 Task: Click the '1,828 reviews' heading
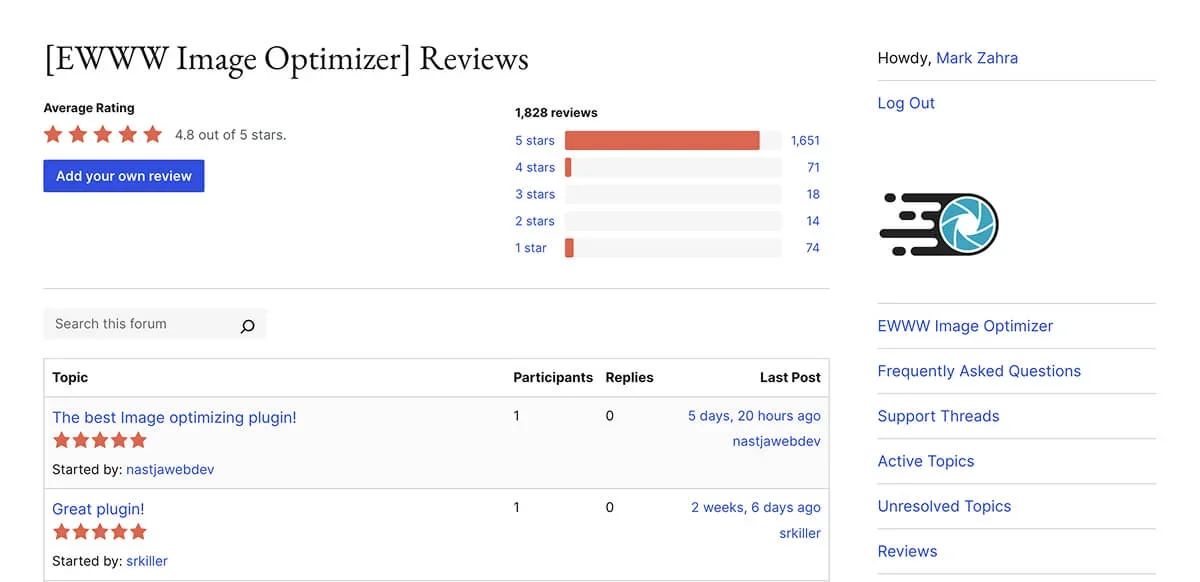pos(556,113)
